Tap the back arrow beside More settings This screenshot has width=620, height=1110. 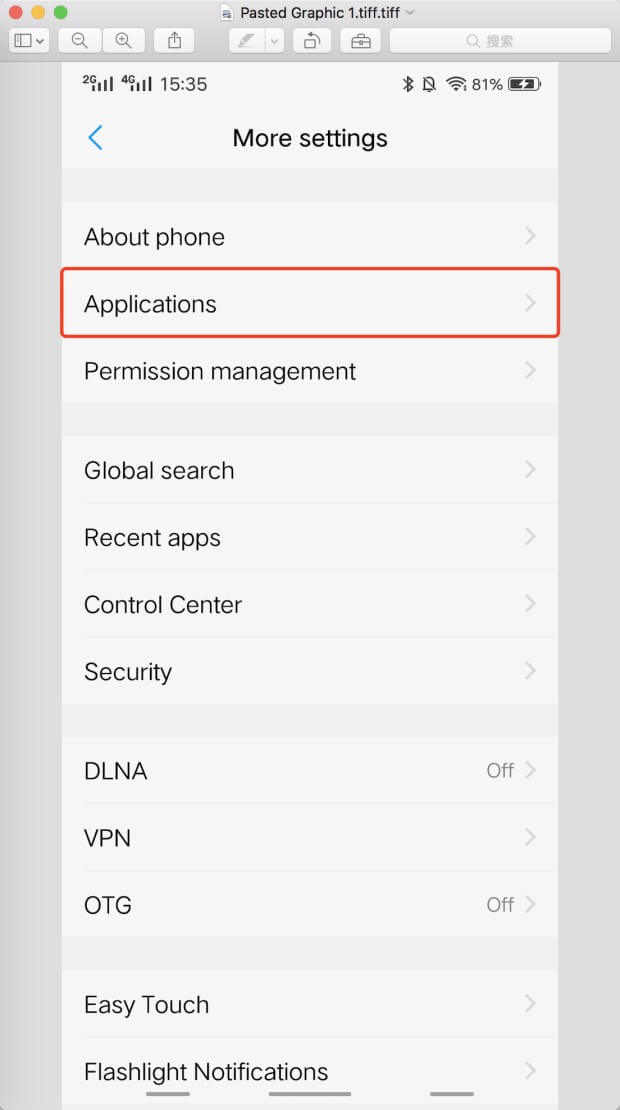[x=96, y=138]
